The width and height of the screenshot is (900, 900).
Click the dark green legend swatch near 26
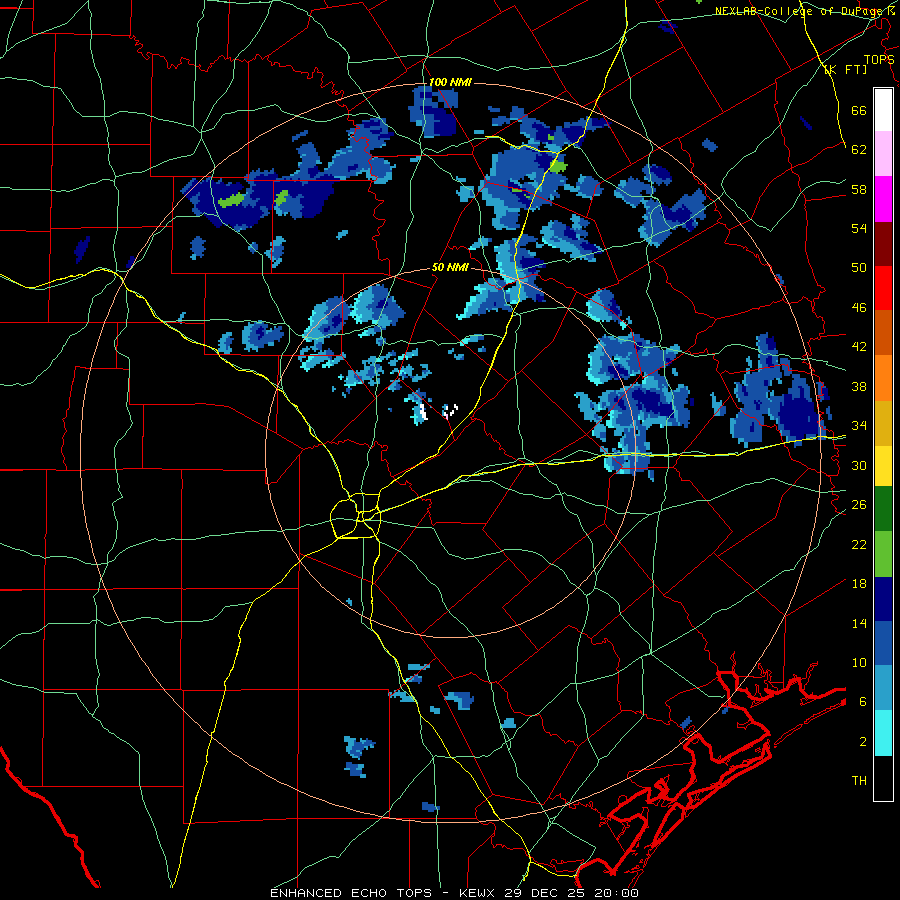[x=883, y=509]
